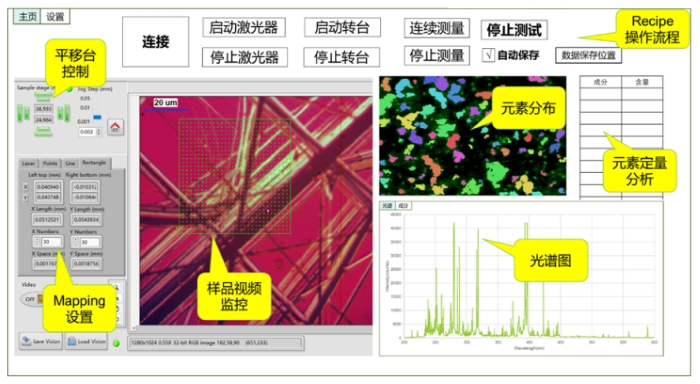Click the 启动激光器 button
700x384 pixels.
pos(244,28)
